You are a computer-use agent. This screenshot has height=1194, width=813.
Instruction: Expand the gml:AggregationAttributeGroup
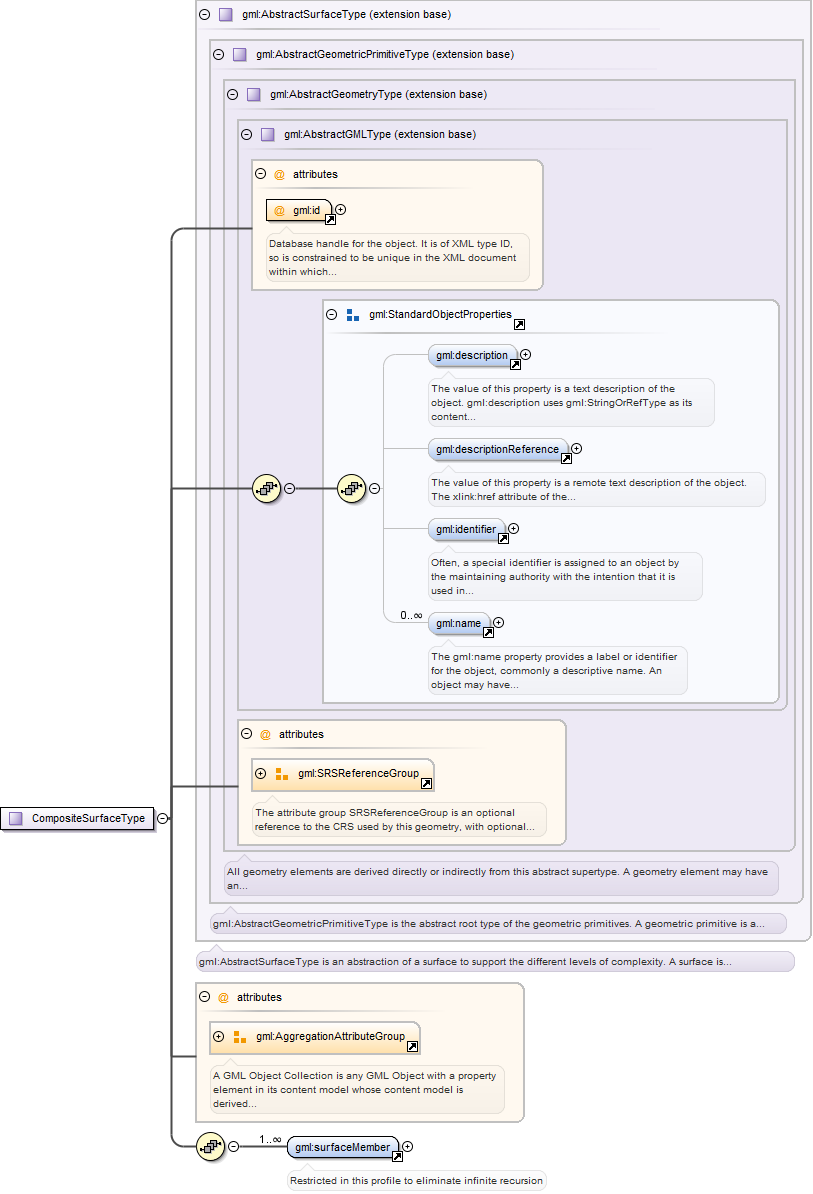click(x=219, y=1037)
